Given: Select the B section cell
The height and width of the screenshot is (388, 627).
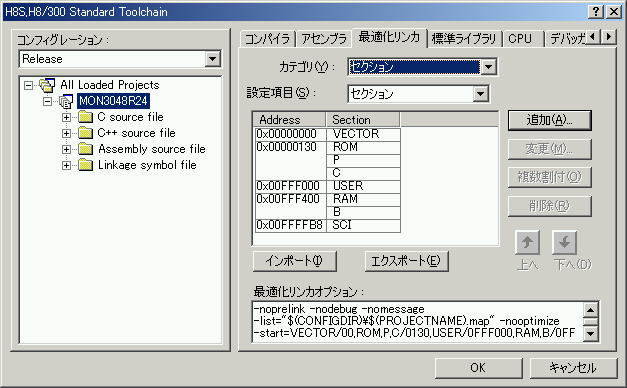Looking at the screenshot, I should pos(363,212).
